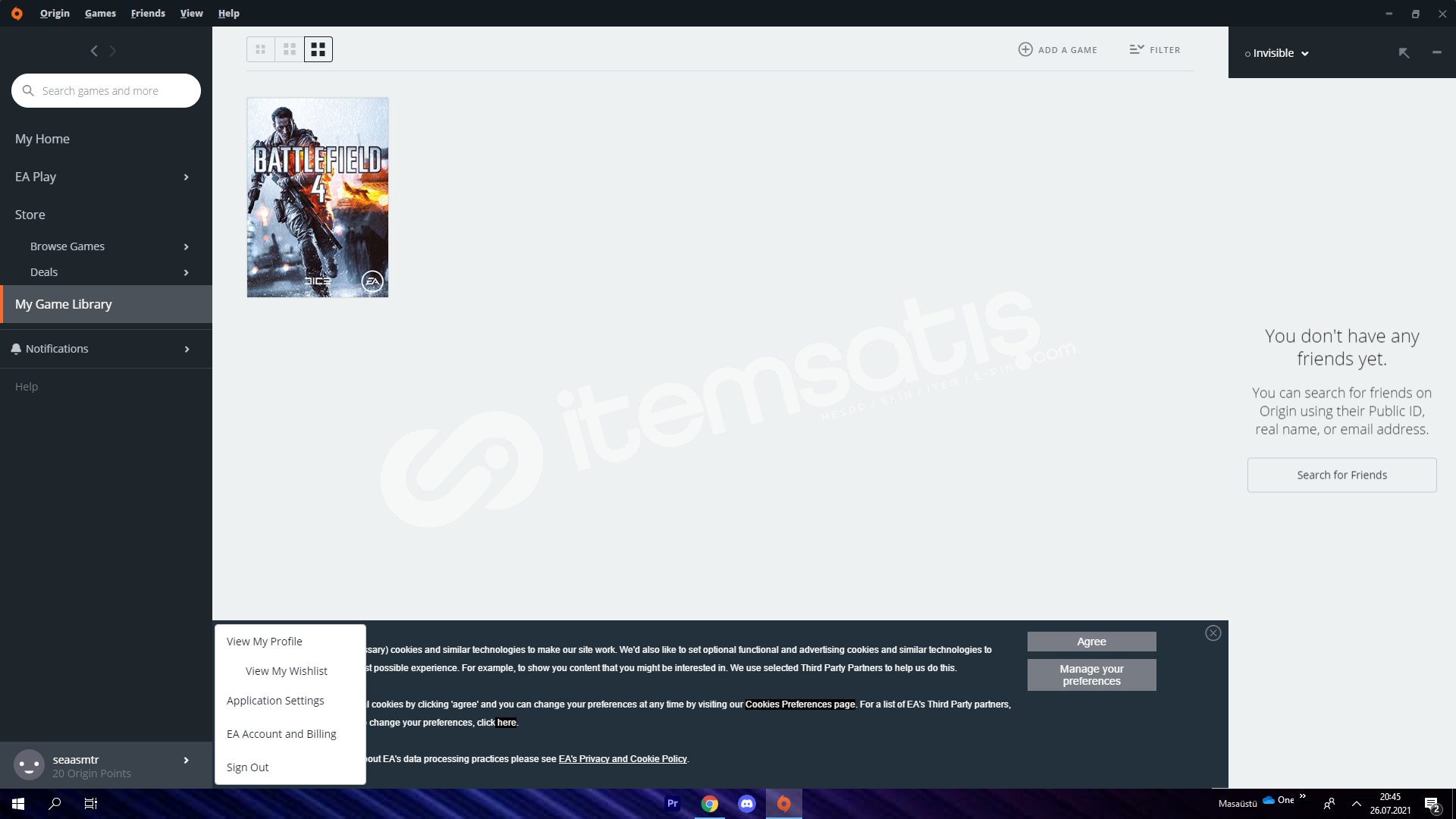
Task: Show hidden system tray icons
Action: point(1357,804)
